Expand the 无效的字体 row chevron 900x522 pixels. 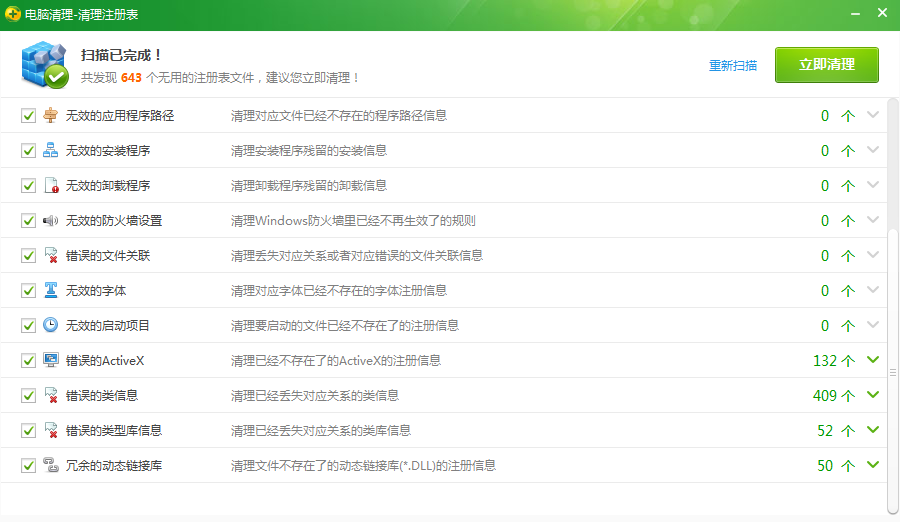click(873, 290)
